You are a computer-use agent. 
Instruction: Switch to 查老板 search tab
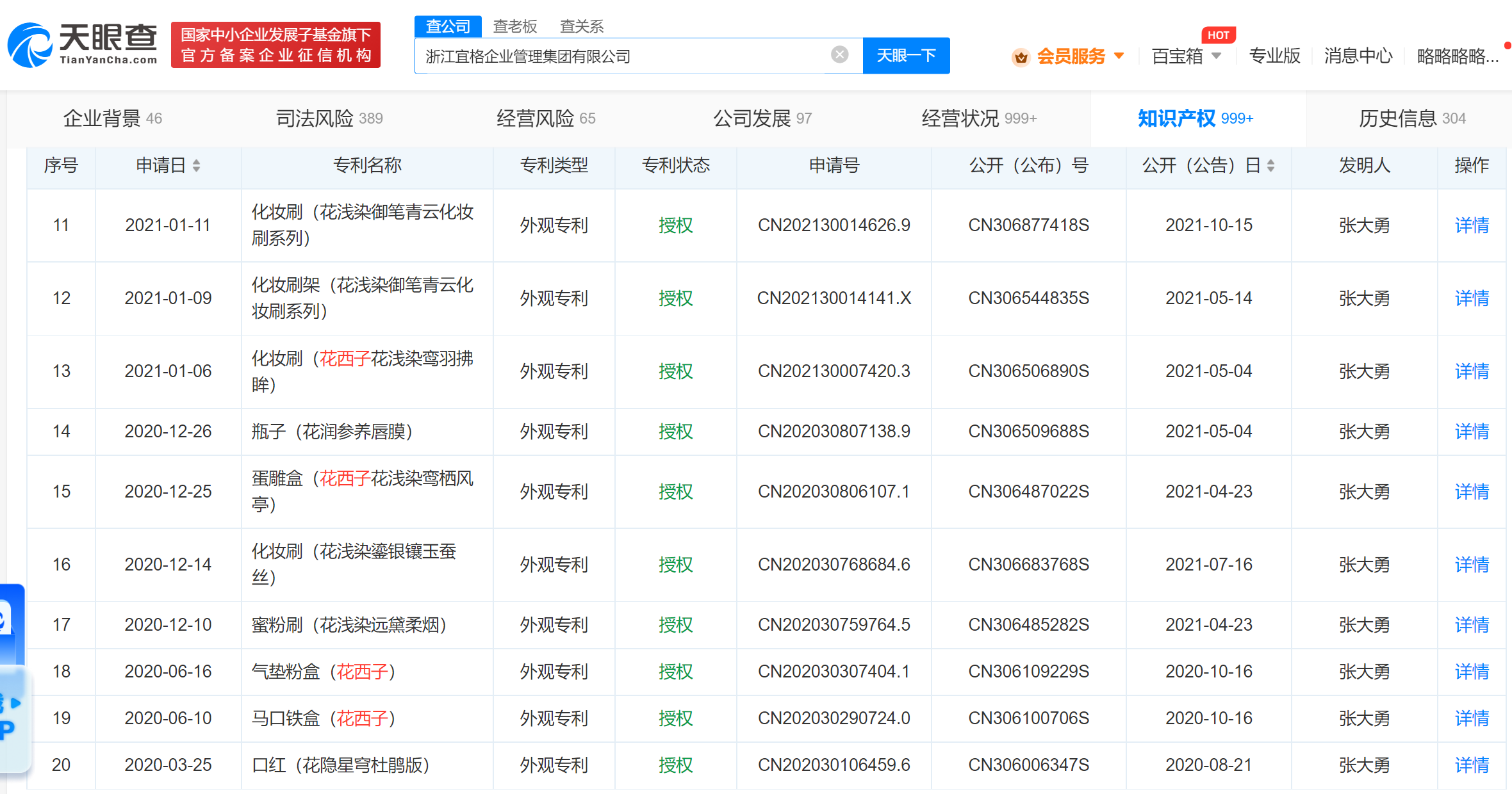[x=515, y=26]
